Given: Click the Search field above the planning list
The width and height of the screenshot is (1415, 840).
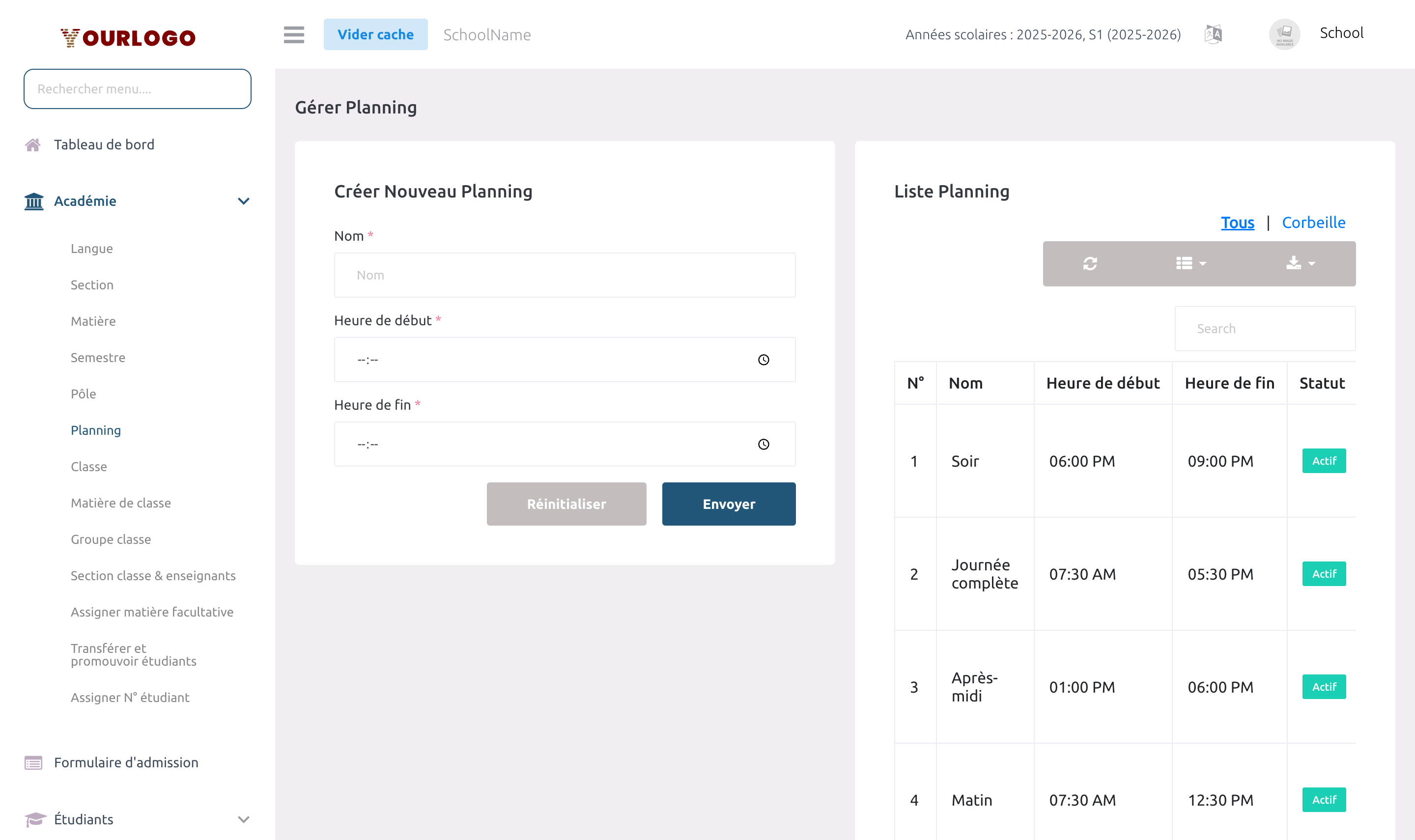Looking at the screenshot, I should click(1265, 328).
